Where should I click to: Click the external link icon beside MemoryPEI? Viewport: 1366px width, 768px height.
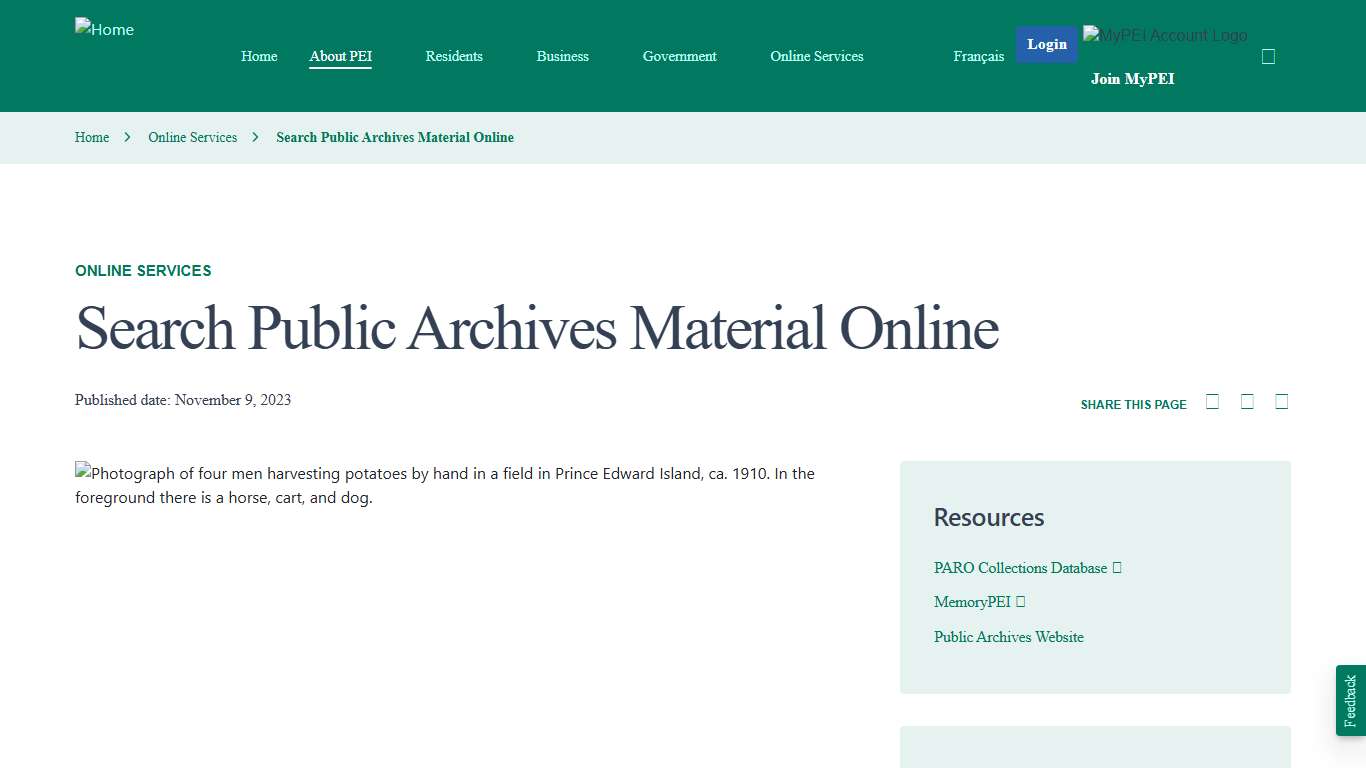(1020, 601)
